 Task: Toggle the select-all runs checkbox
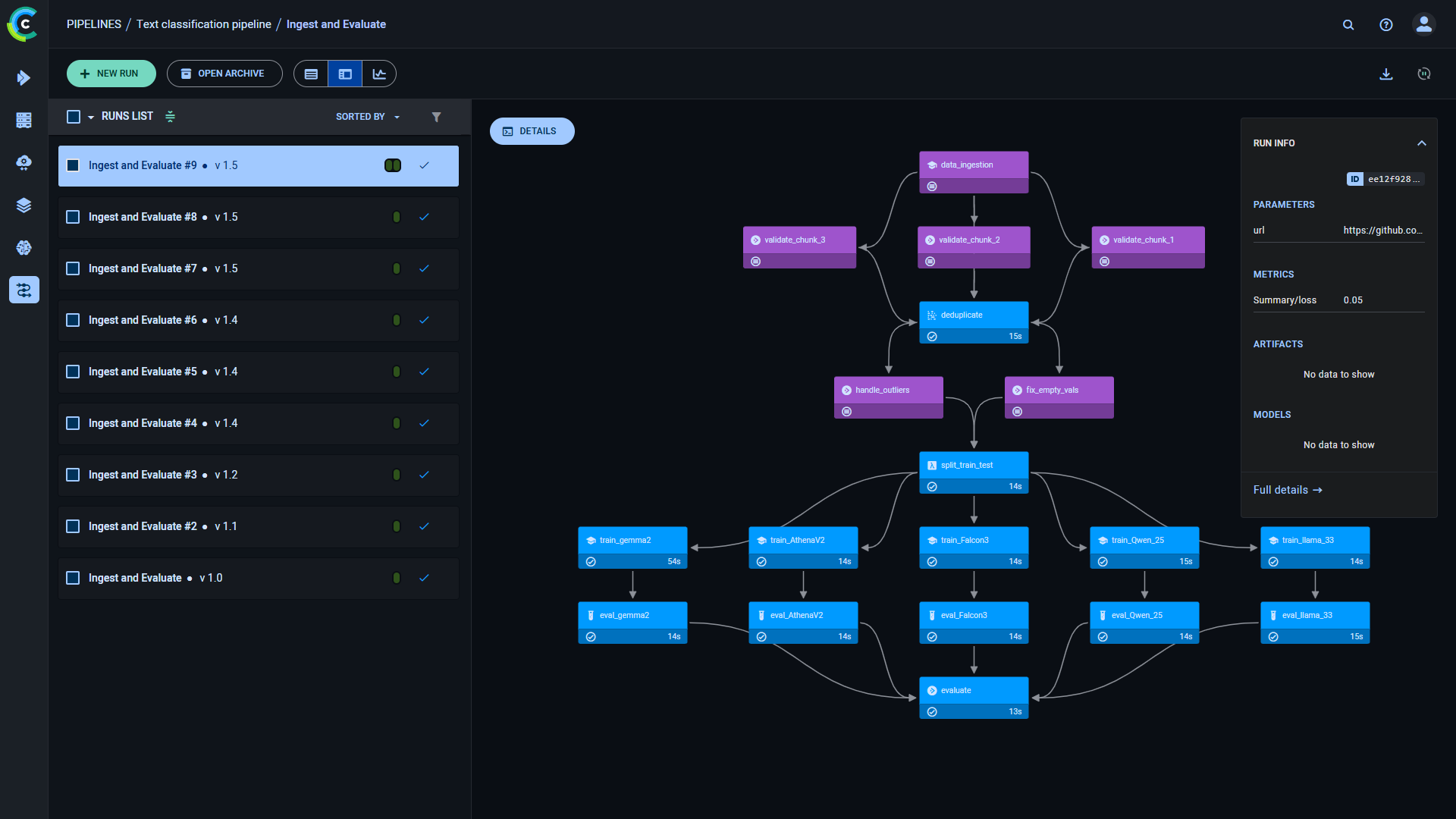tap(74, 117)
